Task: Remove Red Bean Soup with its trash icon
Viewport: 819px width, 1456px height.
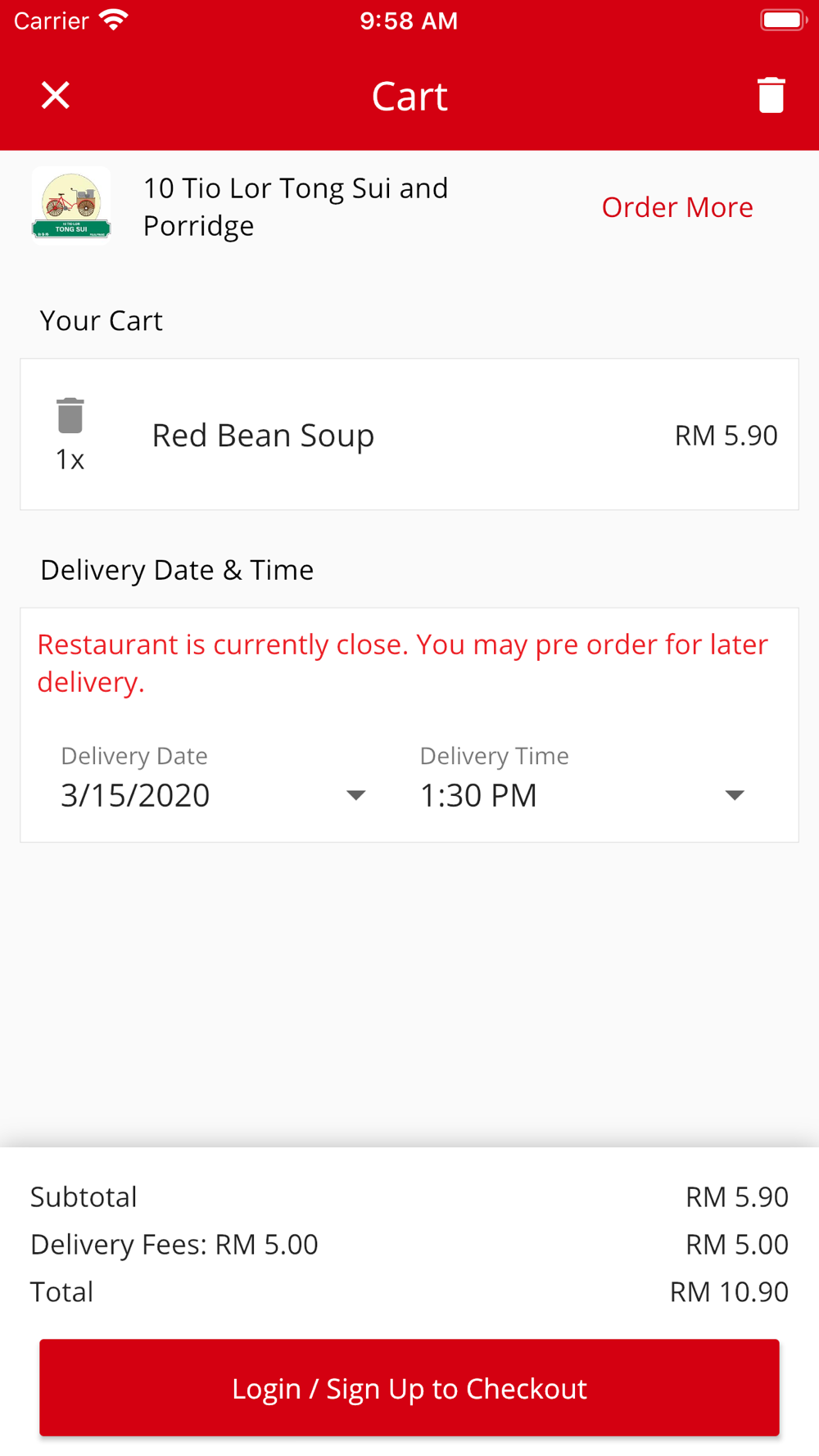Action: tap(70, 415)
